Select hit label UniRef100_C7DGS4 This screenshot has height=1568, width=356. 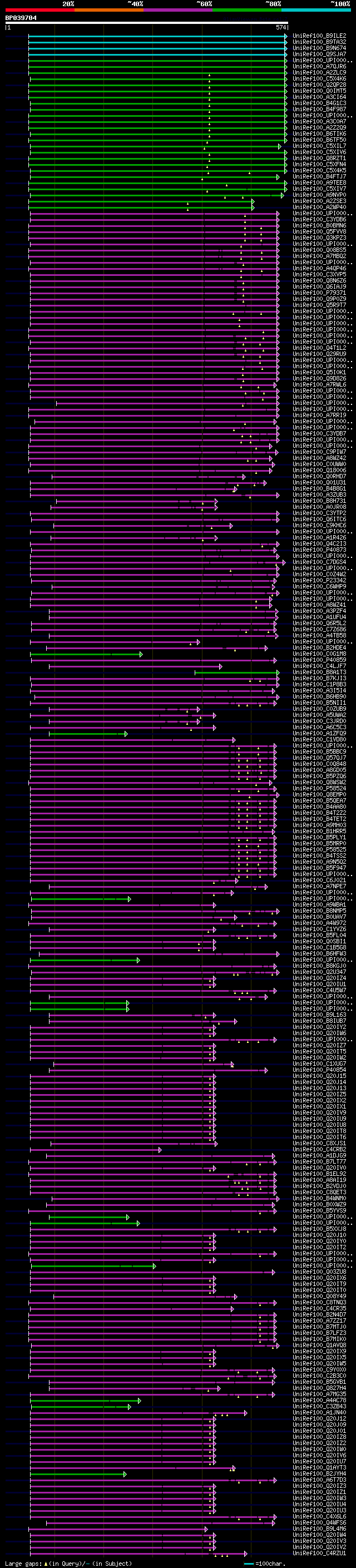tap(319, 562)
